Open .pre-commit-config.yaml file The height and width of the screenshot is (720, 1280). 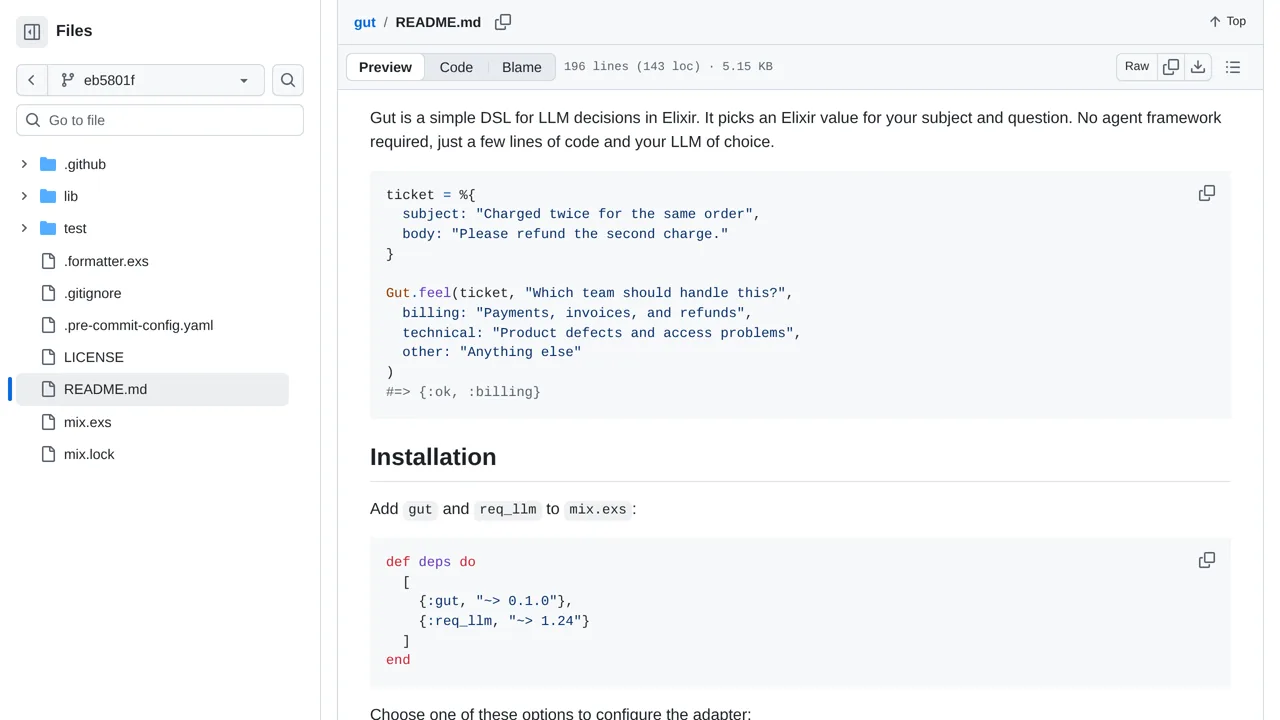click(x=138, y=325)
